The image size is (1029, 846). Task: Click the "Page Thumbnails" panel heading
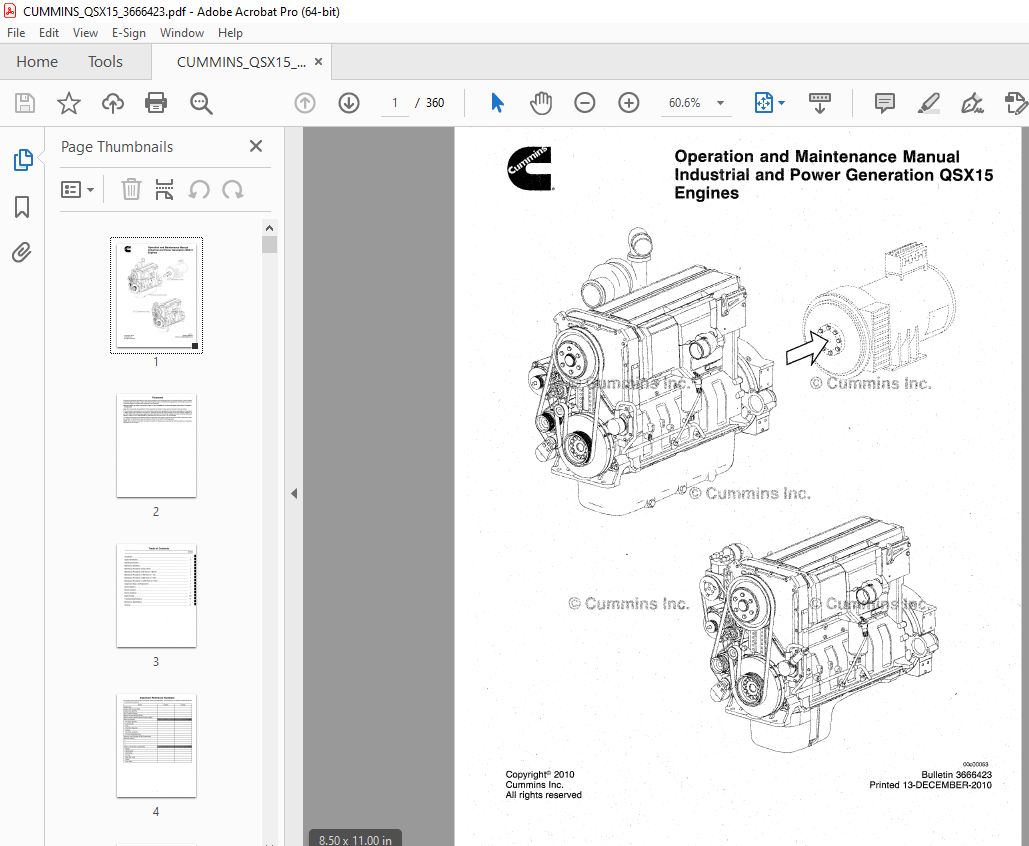pos(117,146)
